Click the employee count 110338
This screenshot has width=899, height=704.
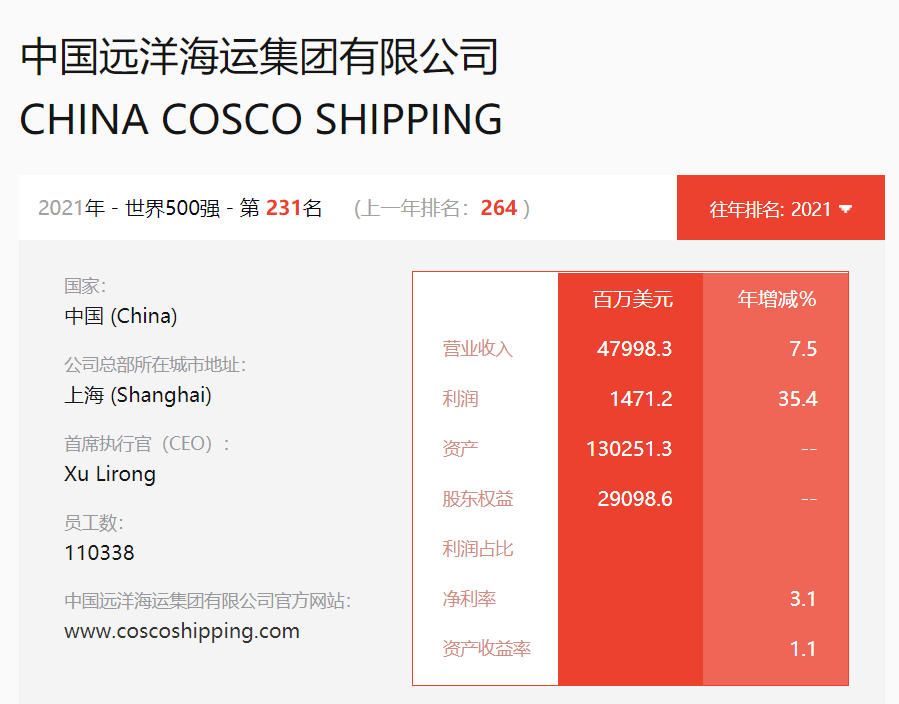click(x=99, y=553)
